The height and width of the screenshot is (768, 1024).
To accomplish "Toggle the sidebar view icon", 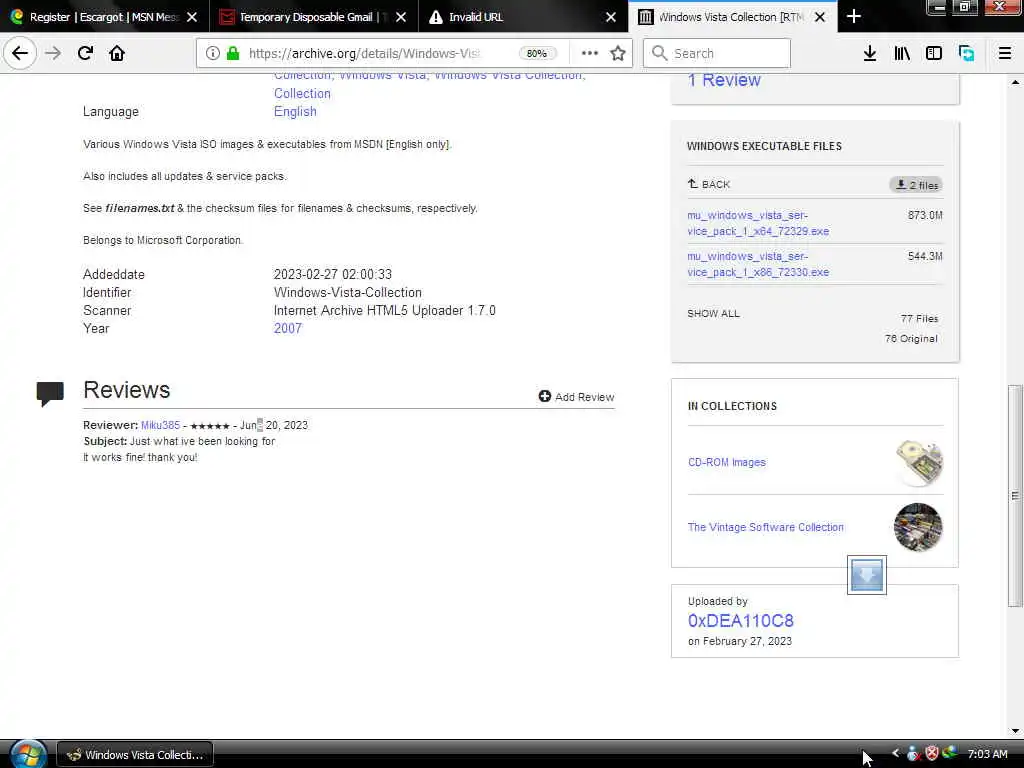I will coord(934,53).
